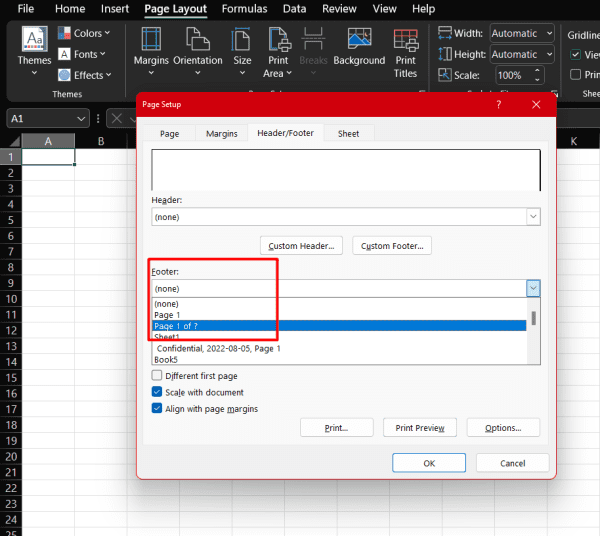
Task: Click the Print Preview button
Action: (x=420, y=428)
